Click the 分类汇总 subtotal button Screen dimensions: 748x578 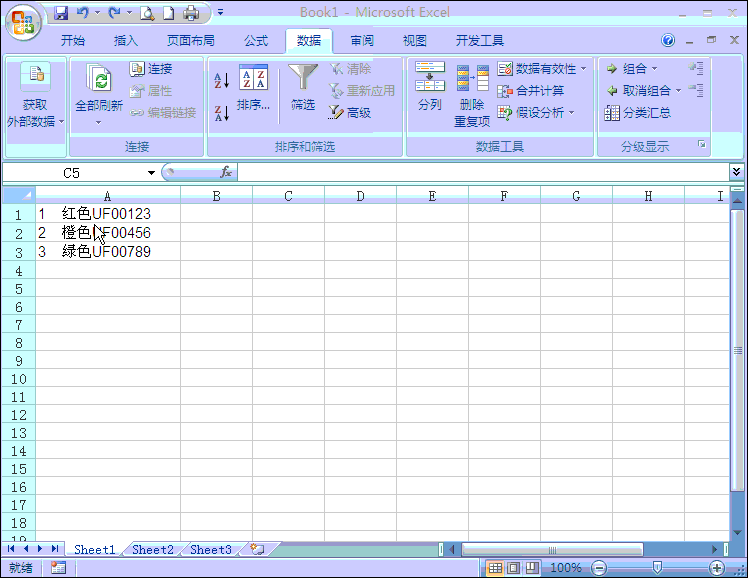click(638, 113)
